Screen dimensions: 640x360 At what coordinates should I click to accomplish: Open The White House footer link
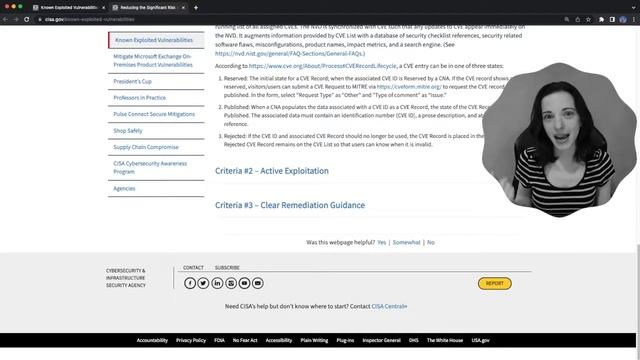(445, 340)
